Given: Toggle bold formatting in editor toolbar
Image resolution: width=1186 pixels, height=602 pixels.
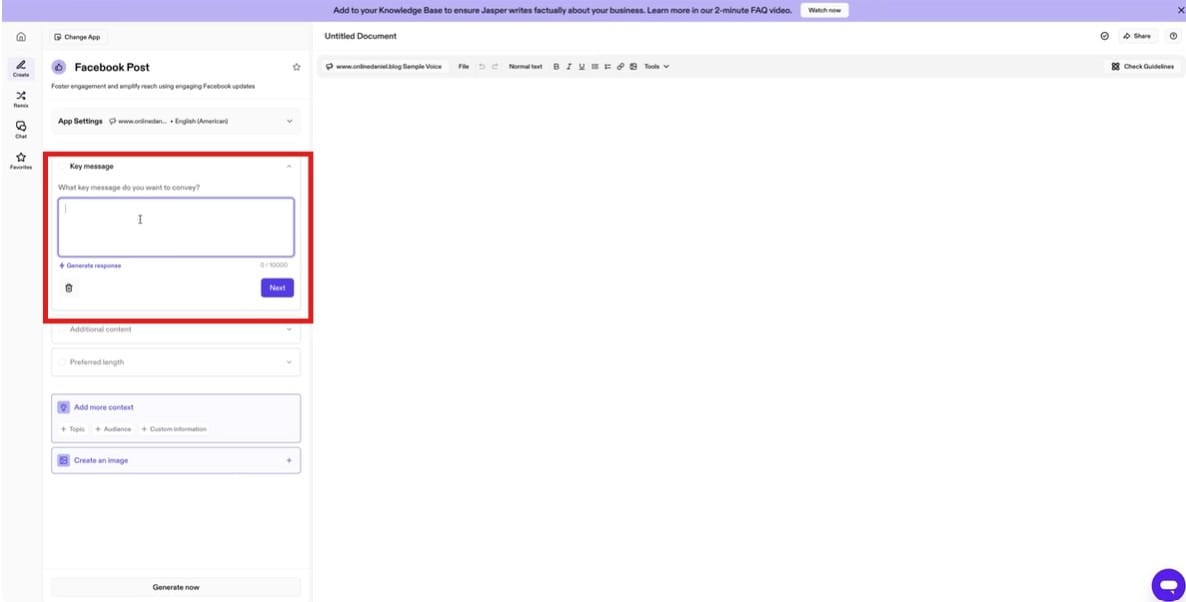Looking at the screenshot, I should point(556,67).
